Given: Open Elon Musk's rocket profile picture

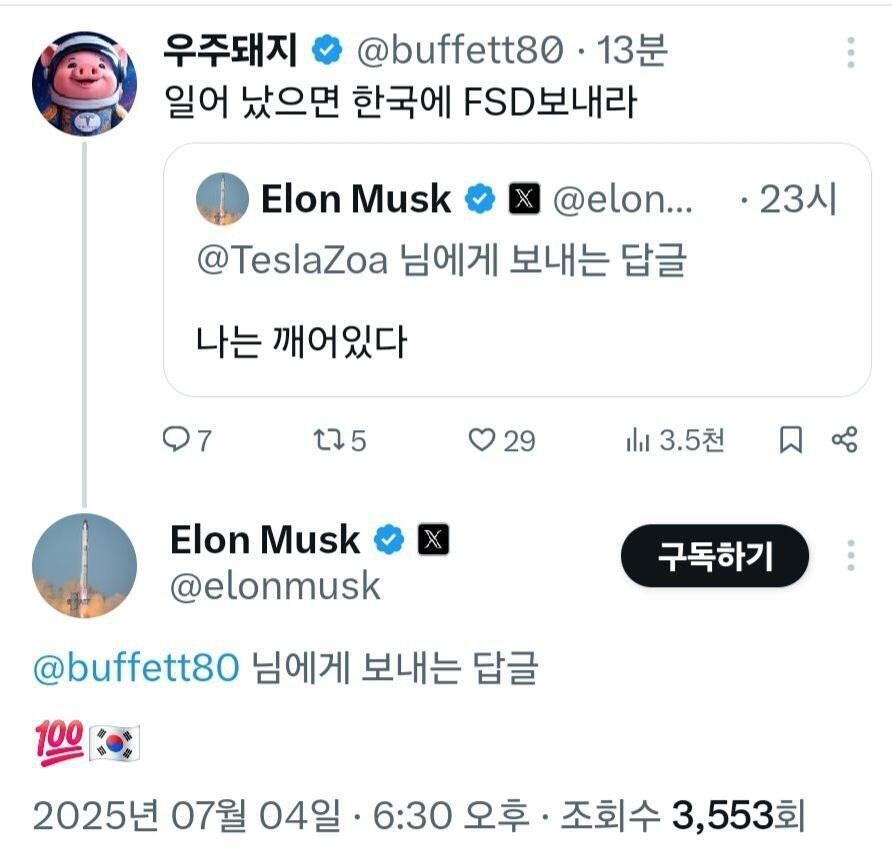Looking at the screenshot, I should [x=84, y=566].
